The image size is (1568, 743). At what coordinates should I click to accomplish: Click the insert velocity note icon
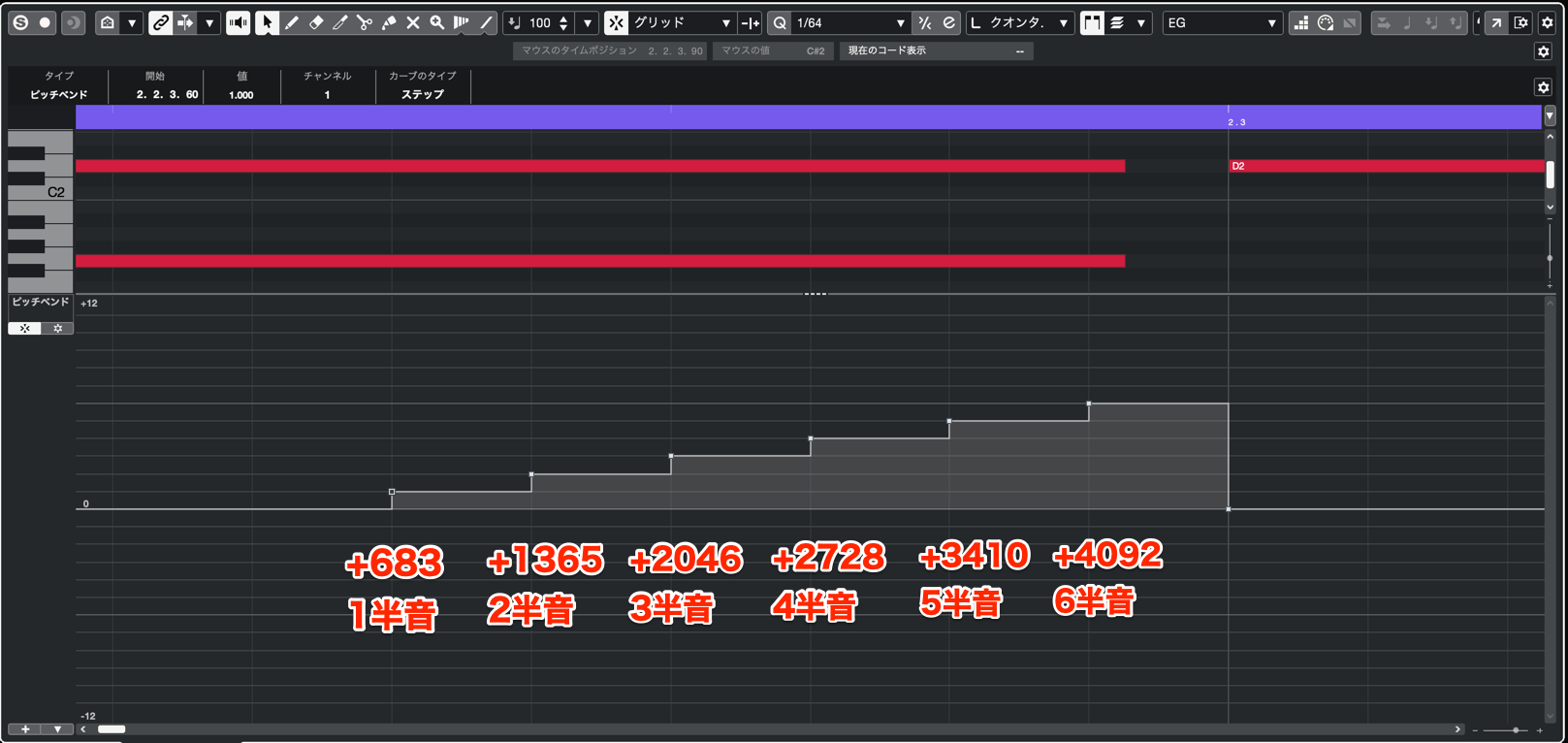point(515,22)
